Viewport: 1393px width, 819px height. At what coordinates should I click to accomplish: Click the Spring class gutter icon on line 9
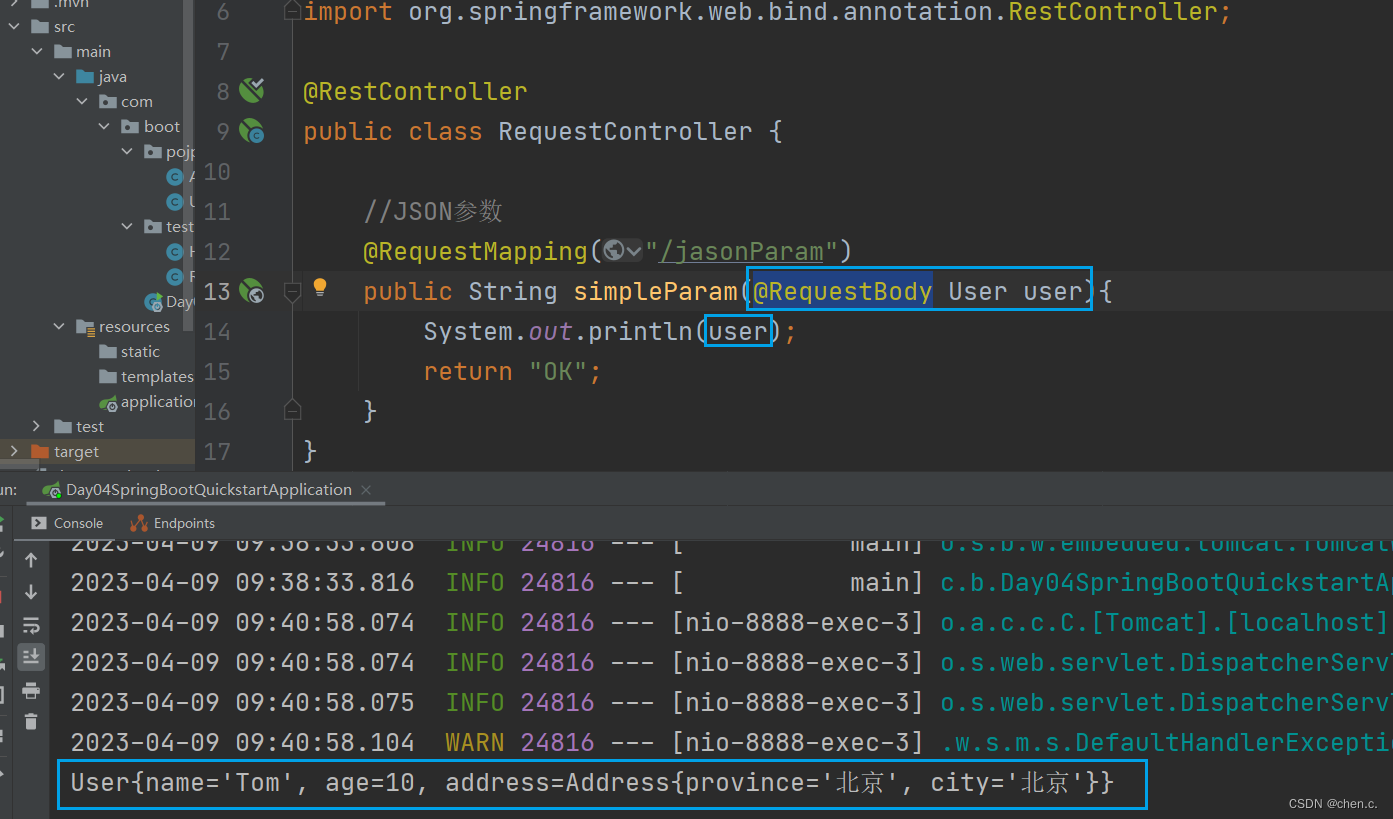[251, 131]
